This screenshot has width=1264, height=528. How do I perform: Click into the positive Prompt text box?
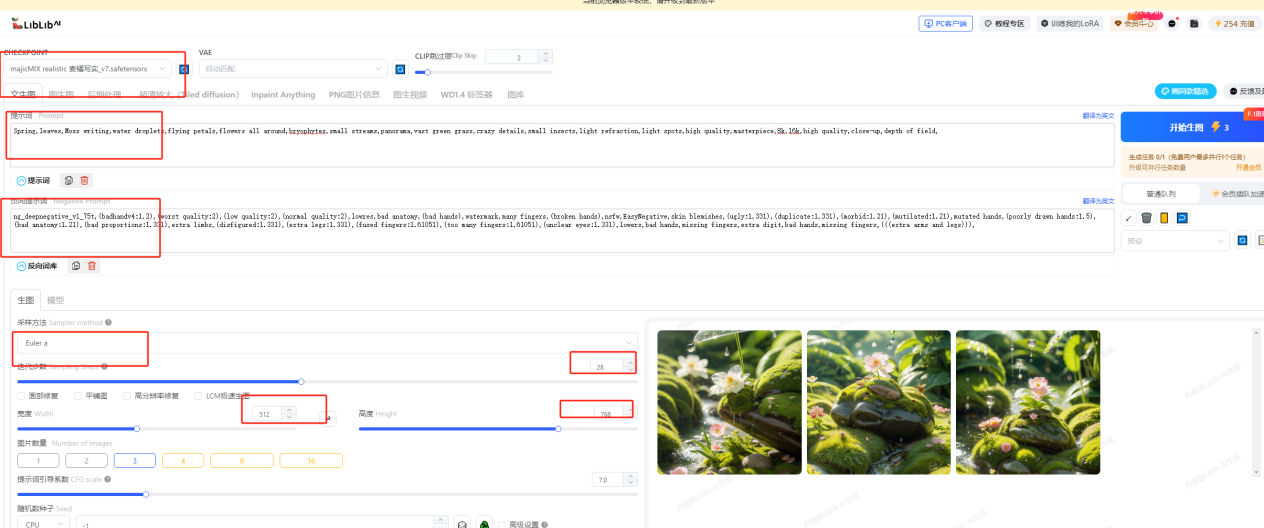[562, 144]
